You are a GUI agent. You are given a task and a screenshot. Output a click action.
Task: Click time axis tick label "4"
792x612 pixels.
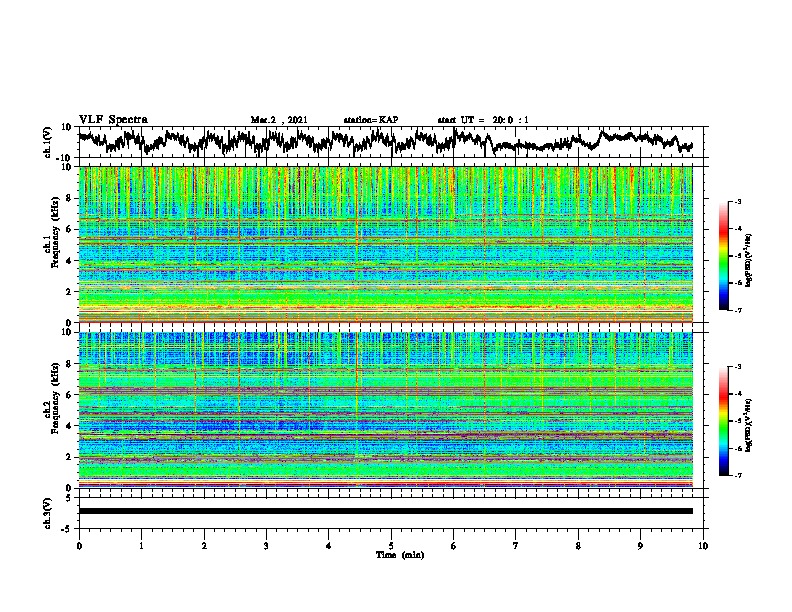point(329,546)
